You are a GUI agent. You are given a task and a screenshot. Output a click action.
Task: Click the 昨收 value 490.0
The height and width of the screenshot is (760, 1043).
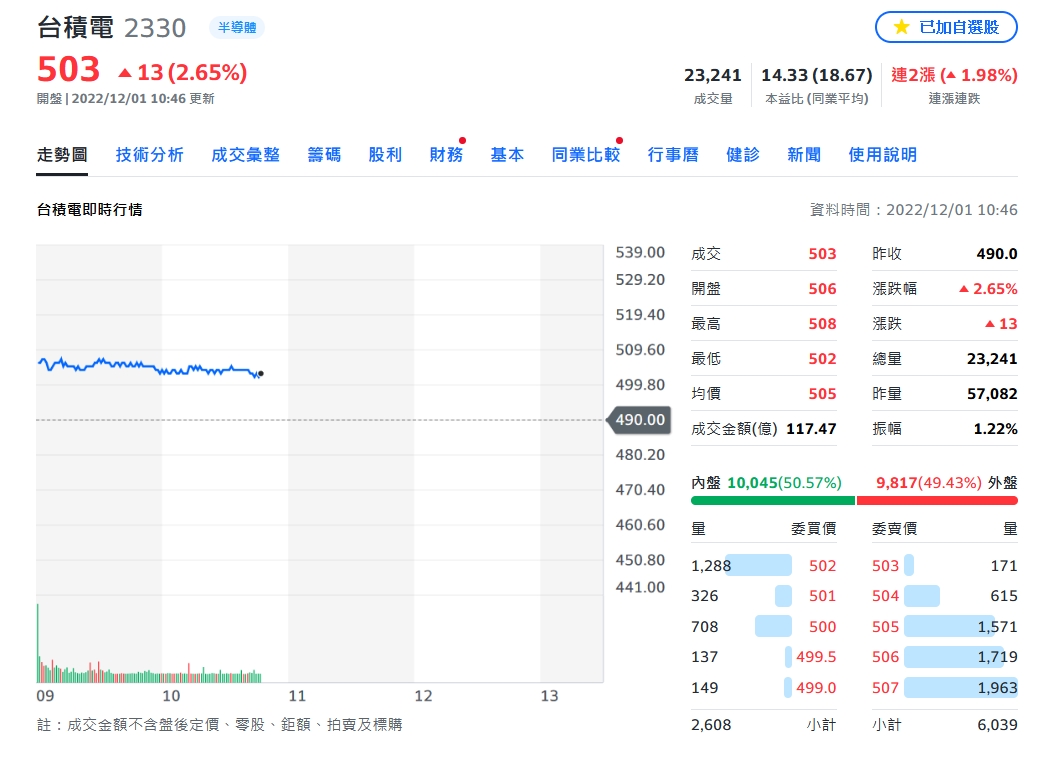[x=996, y=254]
